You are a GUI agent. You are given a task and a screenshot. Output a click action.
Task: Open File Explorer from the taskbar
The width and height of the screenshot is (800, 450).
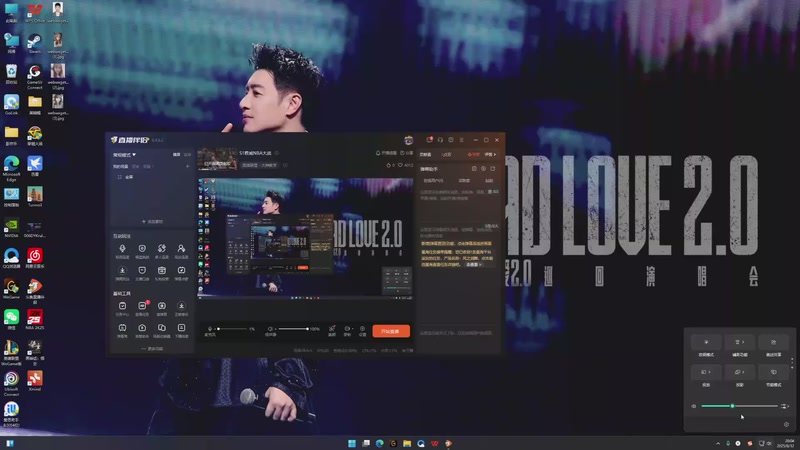pos(407,443)
